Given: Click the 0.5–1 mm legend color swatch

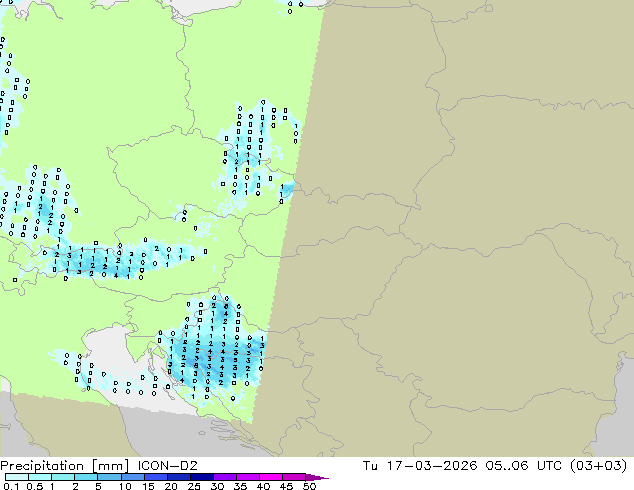Looking at the screenshot, I should (x=40, y=477).
